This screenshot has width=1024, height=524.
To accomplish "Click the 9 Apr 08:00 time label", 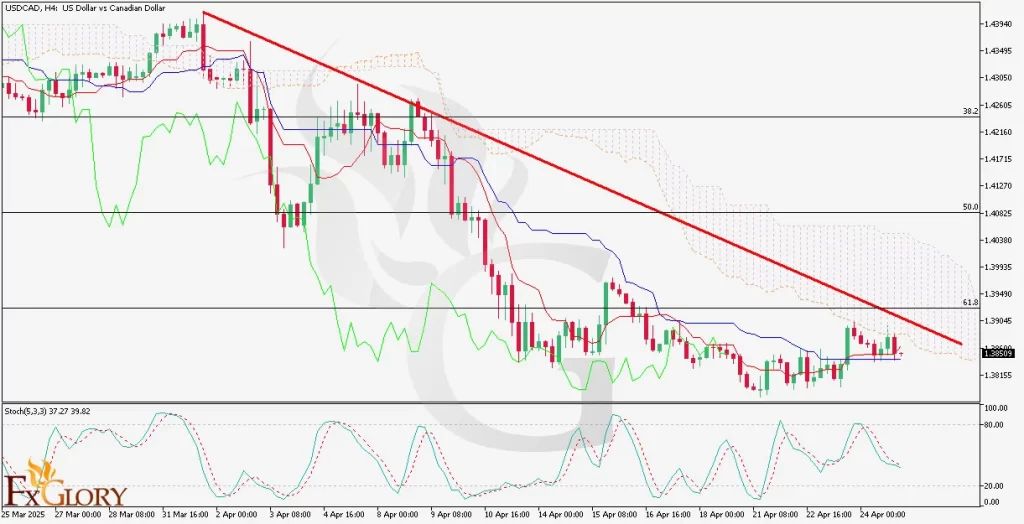I will [x=453, y=514].
